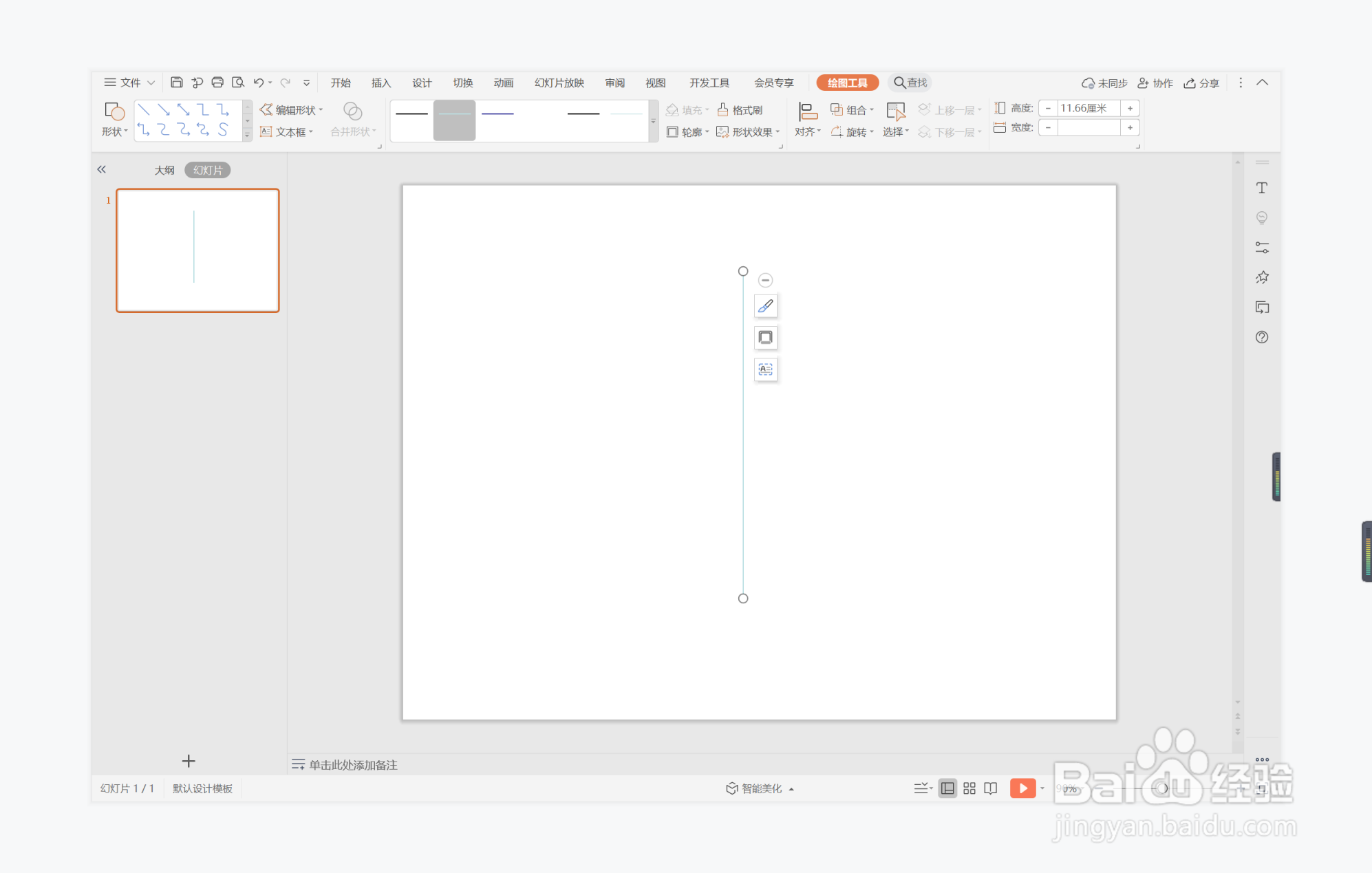This screenshot has height=873, width=1372.
Task: Click the double-arrow line shape in gallery
Action: pos(183,110)
